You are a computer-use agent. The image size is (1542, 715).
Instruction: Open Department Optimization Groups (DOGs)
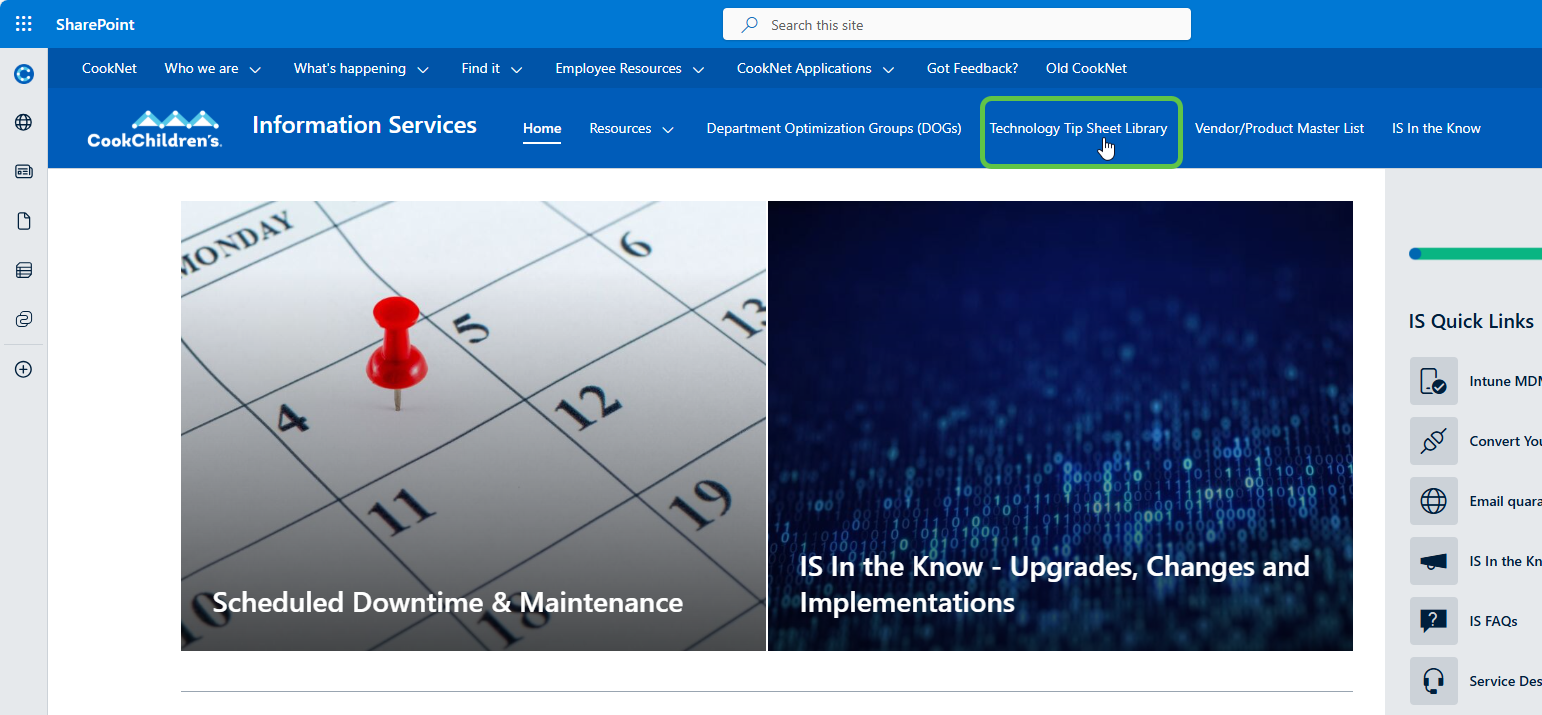834,128
